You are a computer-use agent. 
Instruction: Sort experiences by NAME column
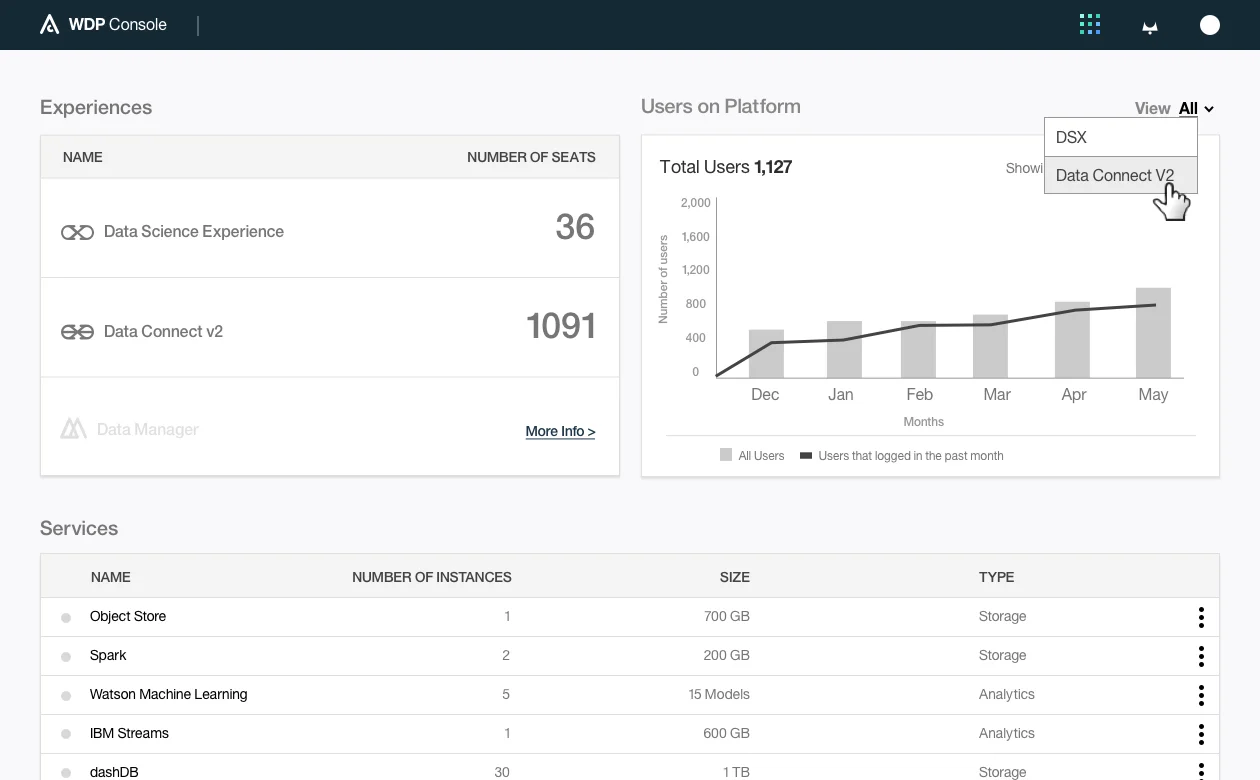pyautogui.click(x=83, y=157)
